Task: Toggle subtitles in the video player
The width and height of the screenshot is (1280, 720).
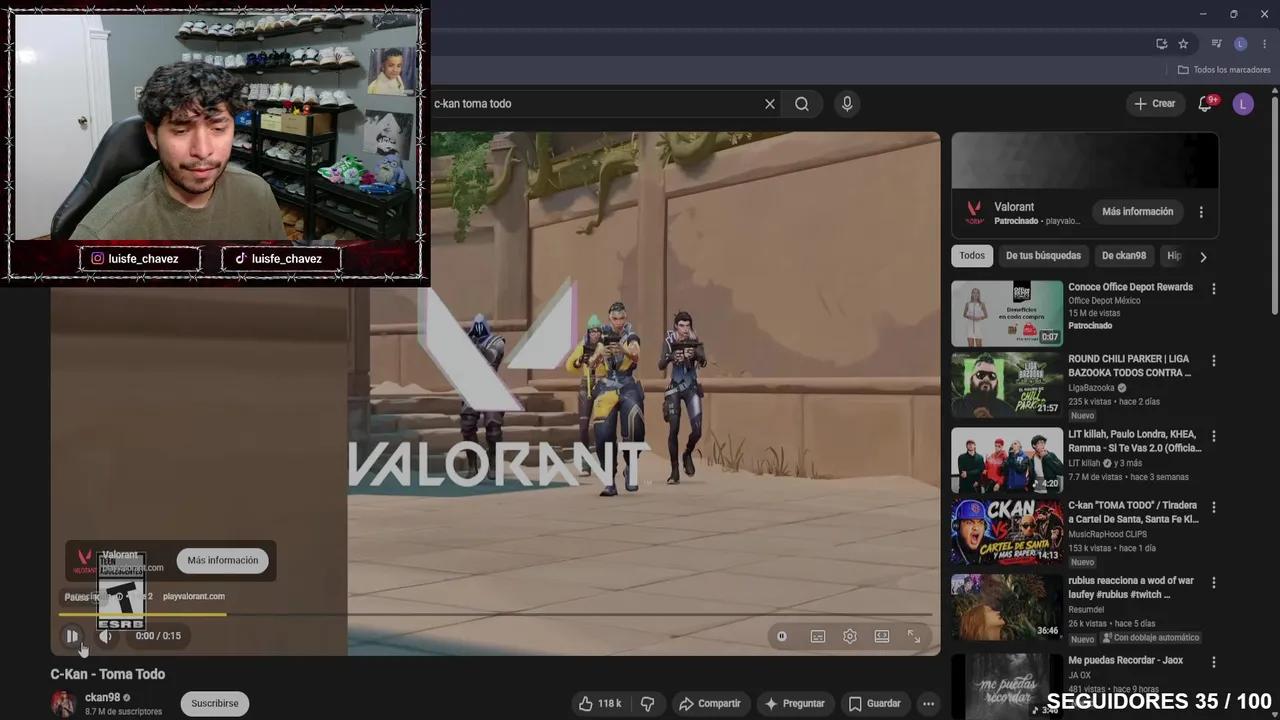Action: pyautogui.click(x=818, y=636)
